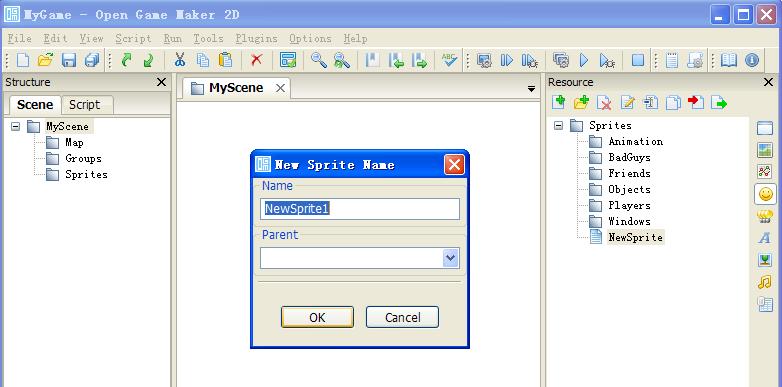Select Sprites folder under MyScene

86,175
